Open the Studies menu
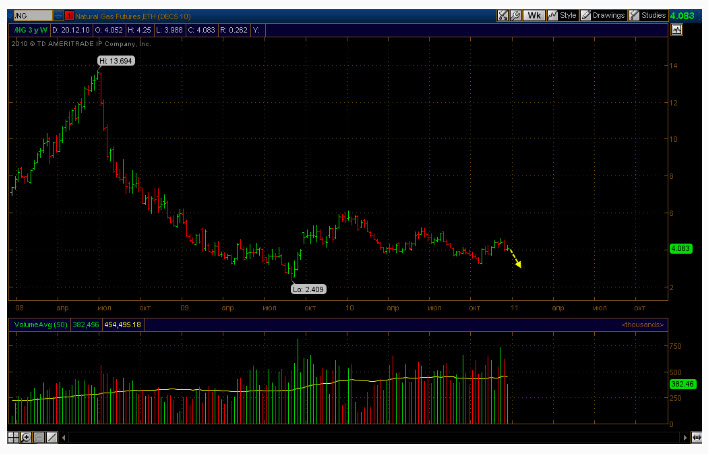This screenshot has height=454, width=708. click(647, 15)
